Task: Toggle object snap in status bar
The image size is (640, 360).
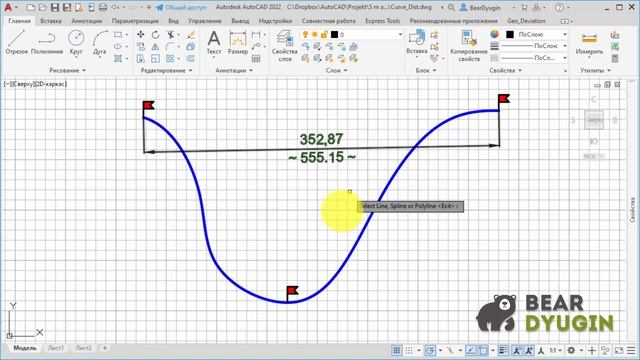Action: coord(483,350)
